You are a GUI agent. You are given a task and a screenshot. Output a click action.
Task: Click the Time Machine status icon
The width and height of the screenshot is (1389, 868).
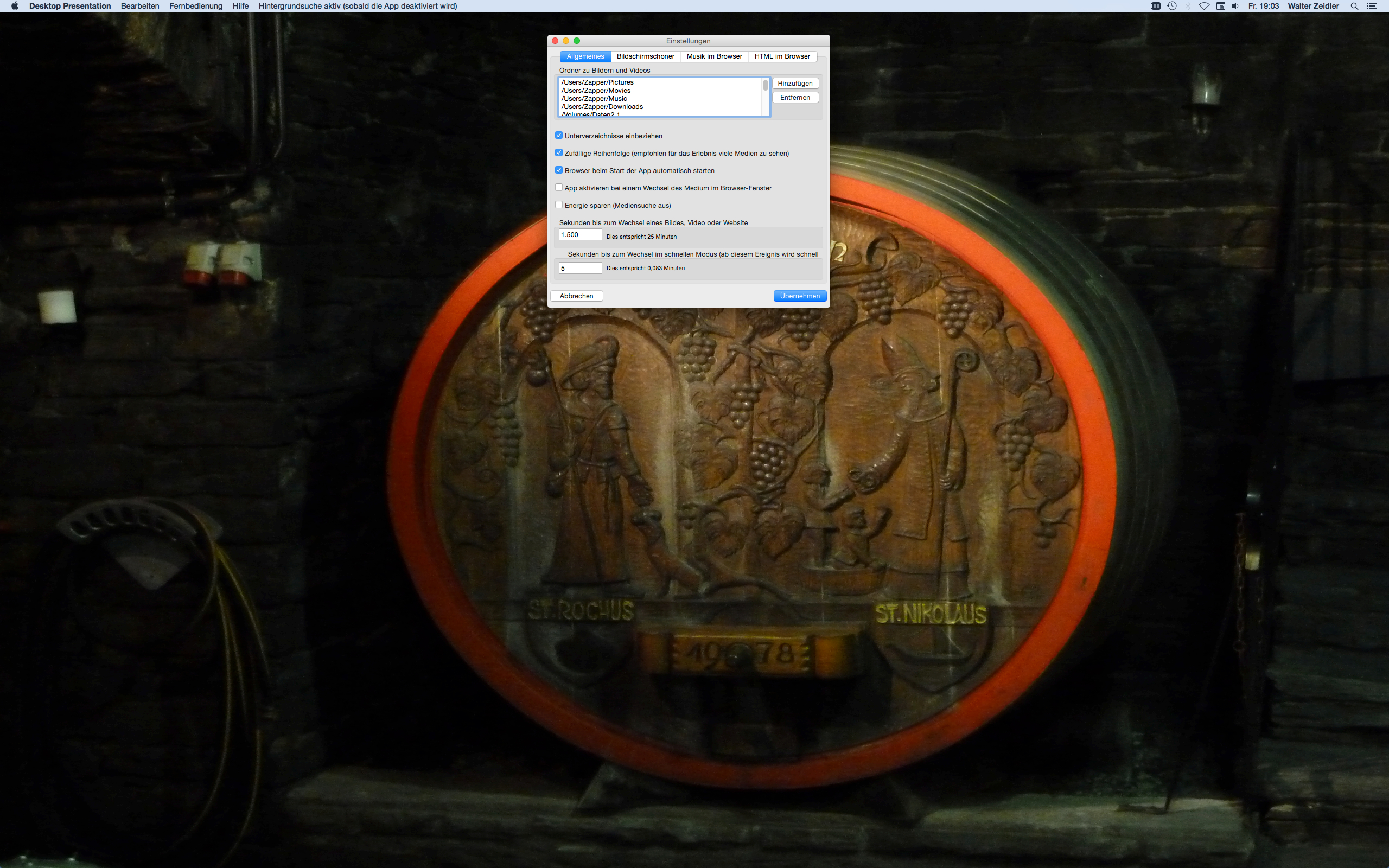(1172, 6)
